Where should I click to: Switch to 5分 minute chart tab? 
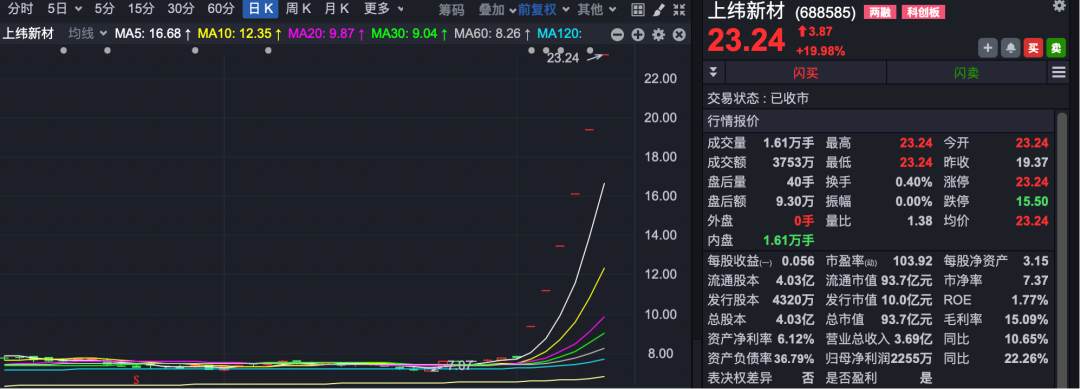(105, 10)
